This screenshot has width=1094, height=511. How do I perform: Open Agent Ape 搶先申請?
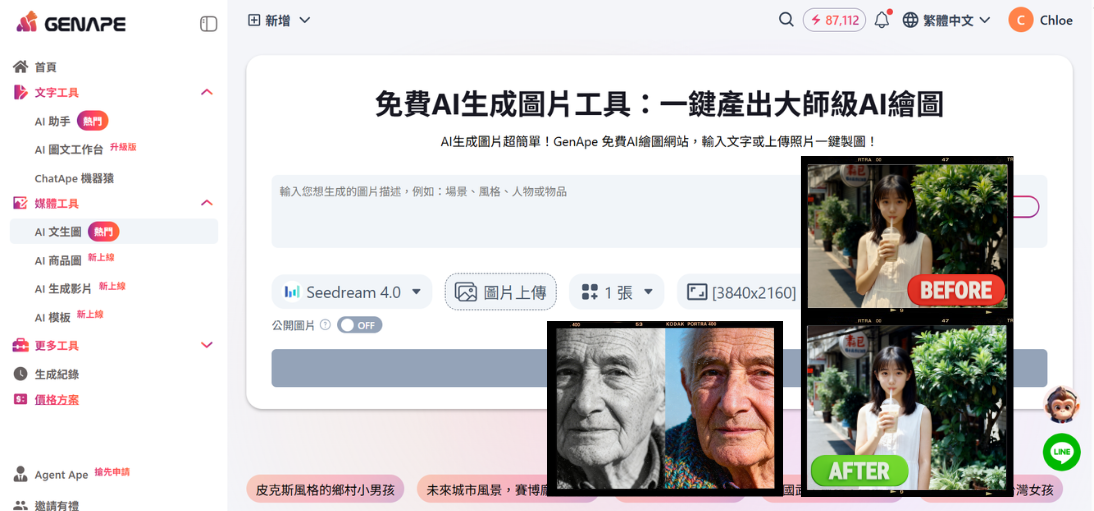point(82,474)
